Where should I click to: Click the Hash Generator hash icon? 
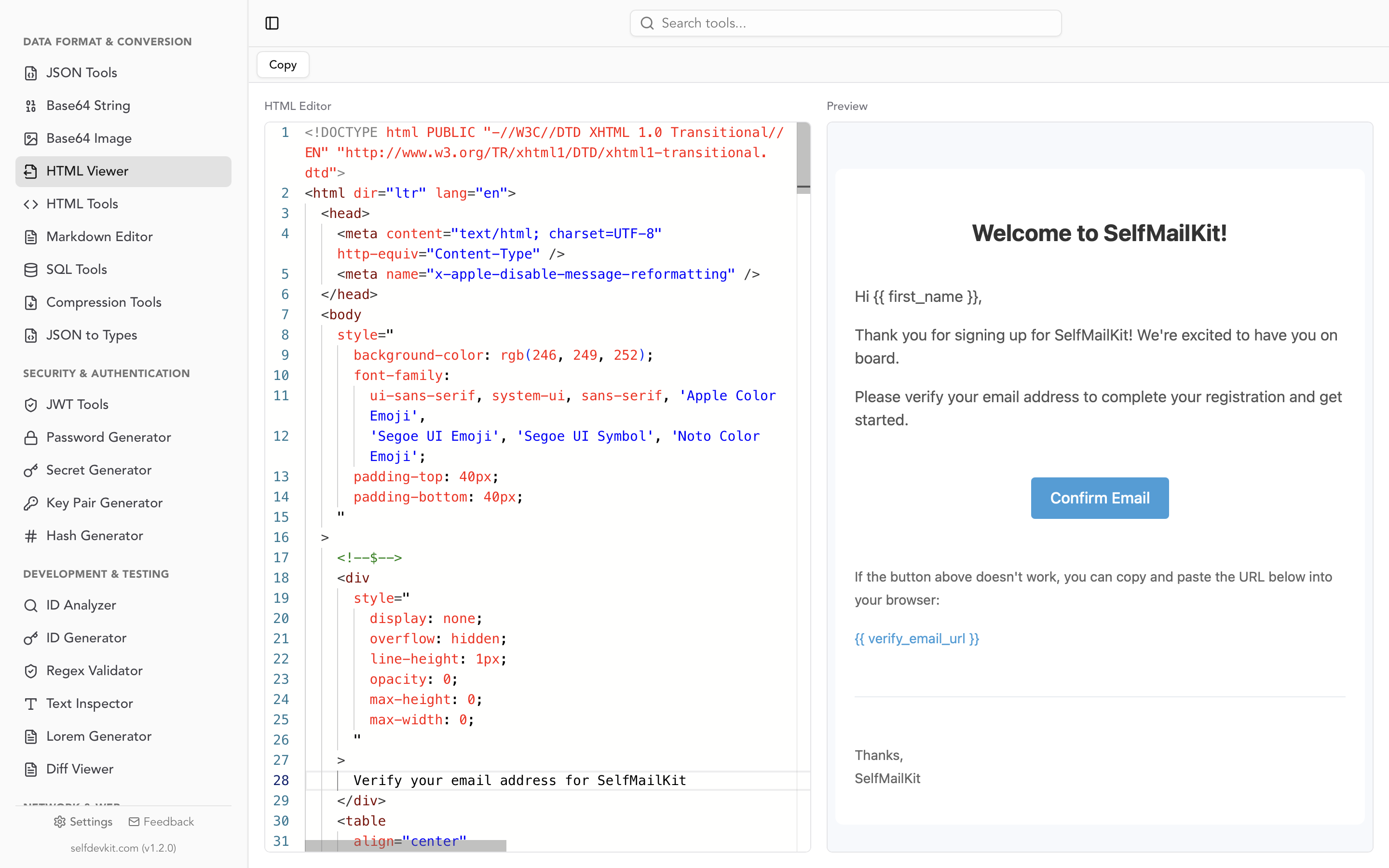pos(31,536)
